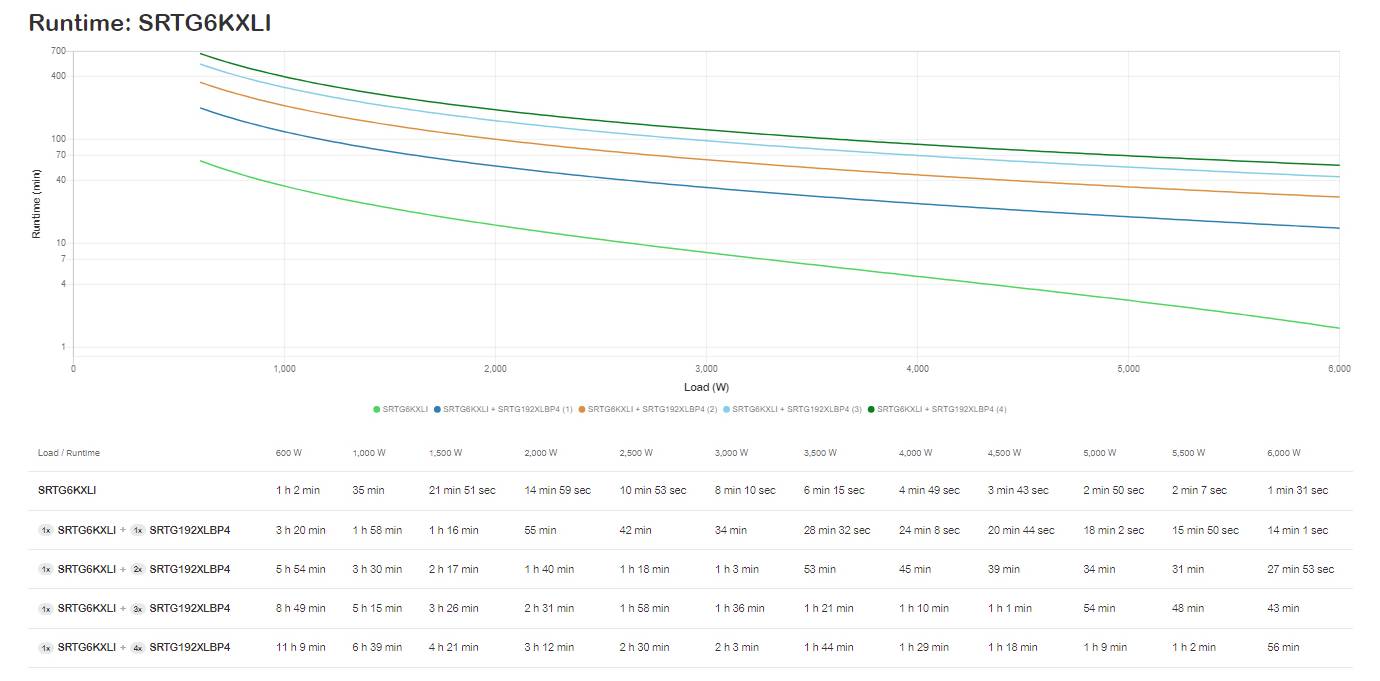Image resolution: width=1380 pixels, height=681 pixels.
Task: Click the 1x badge before SRTG192XLBP4
Action: 138,530
